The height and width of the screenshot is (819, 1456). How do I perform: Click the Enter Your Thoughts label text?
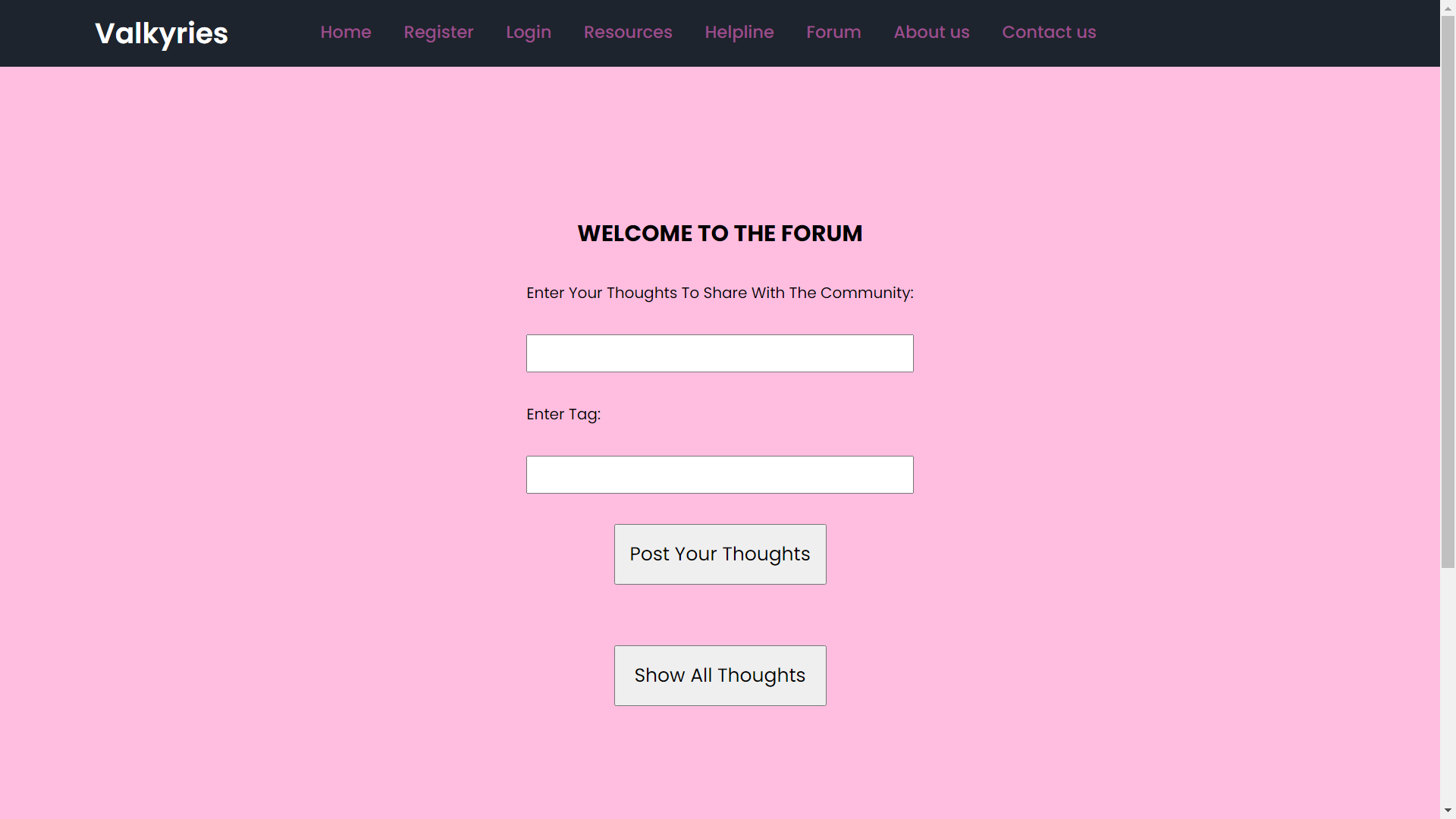click(x=720, y=293)
